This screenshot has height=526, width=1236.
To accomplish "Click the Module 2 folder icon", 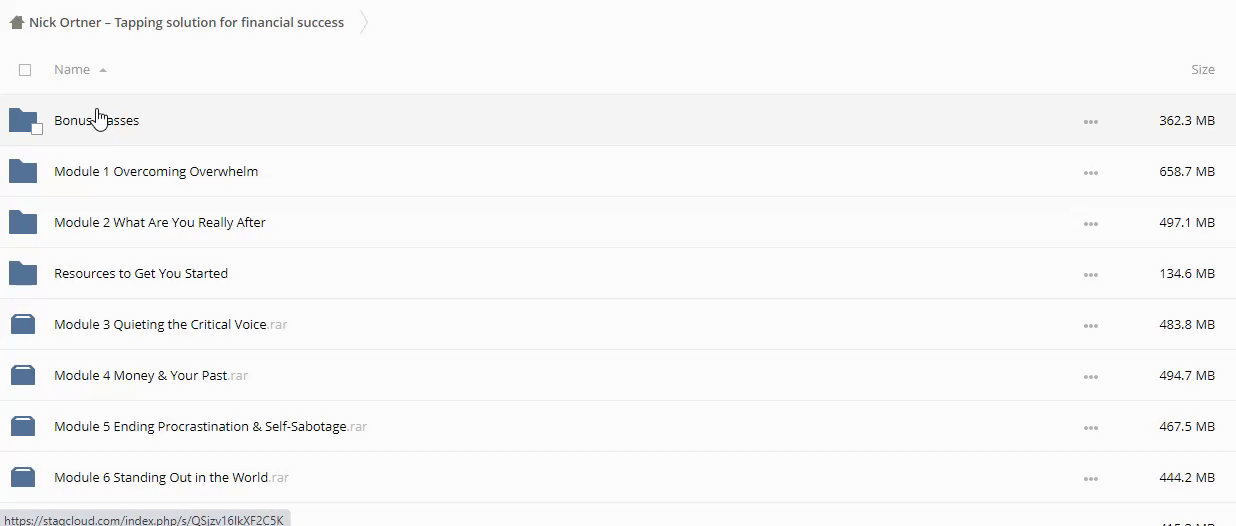I will click(x=22, y=222).
